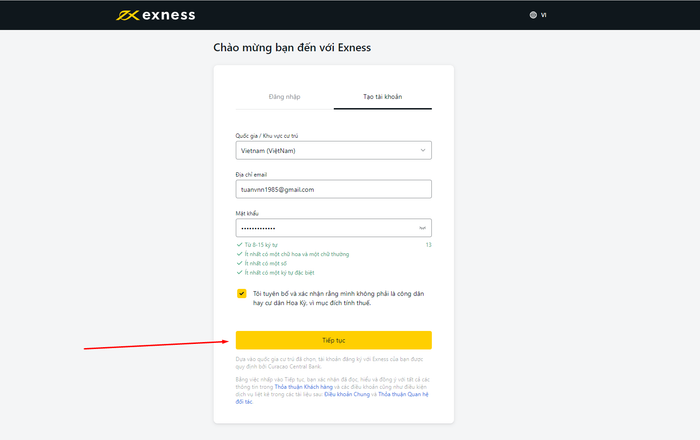700x440 pixels.
Task: Toggle password visibility eye icon
Action: (x=422, y=228)
